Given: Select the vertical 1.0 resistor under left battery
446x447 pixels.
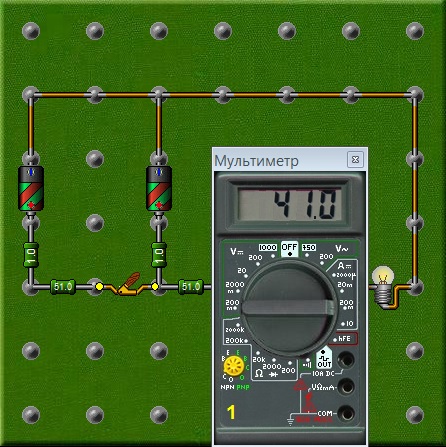Looking at the screenshot, I should (x=31, y=255).
